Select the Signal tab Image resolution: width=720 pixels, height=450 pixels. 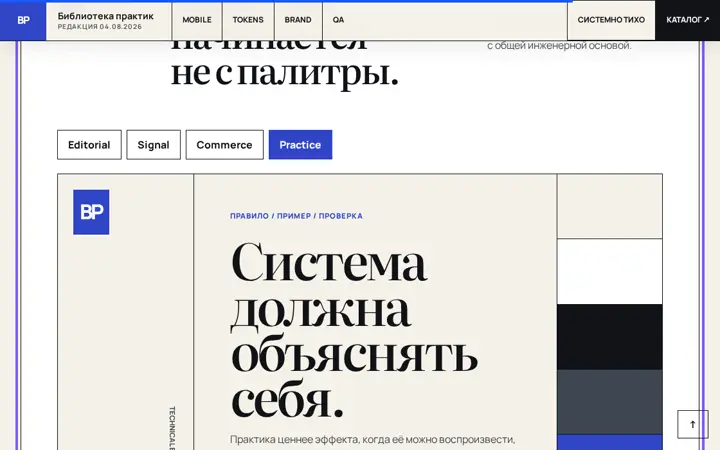(153, 145)
